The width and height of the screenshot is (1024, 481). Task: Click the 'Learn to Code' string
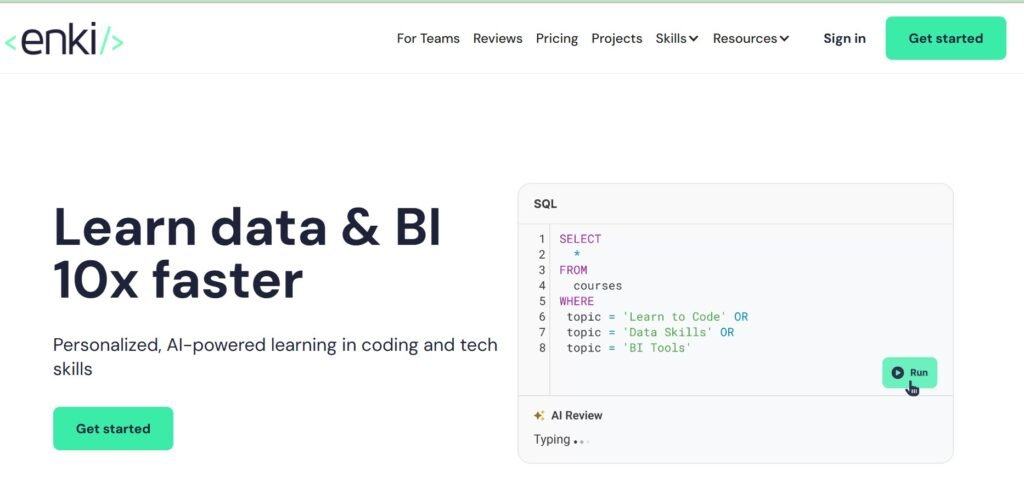point(674,317)
